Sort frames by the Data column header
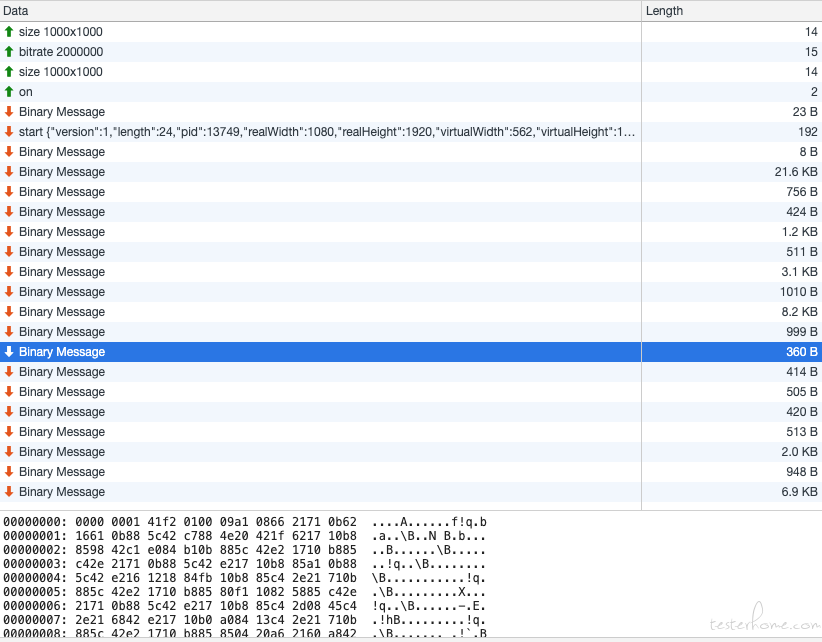The image size is (822, 642). click(x=320, y=10)
